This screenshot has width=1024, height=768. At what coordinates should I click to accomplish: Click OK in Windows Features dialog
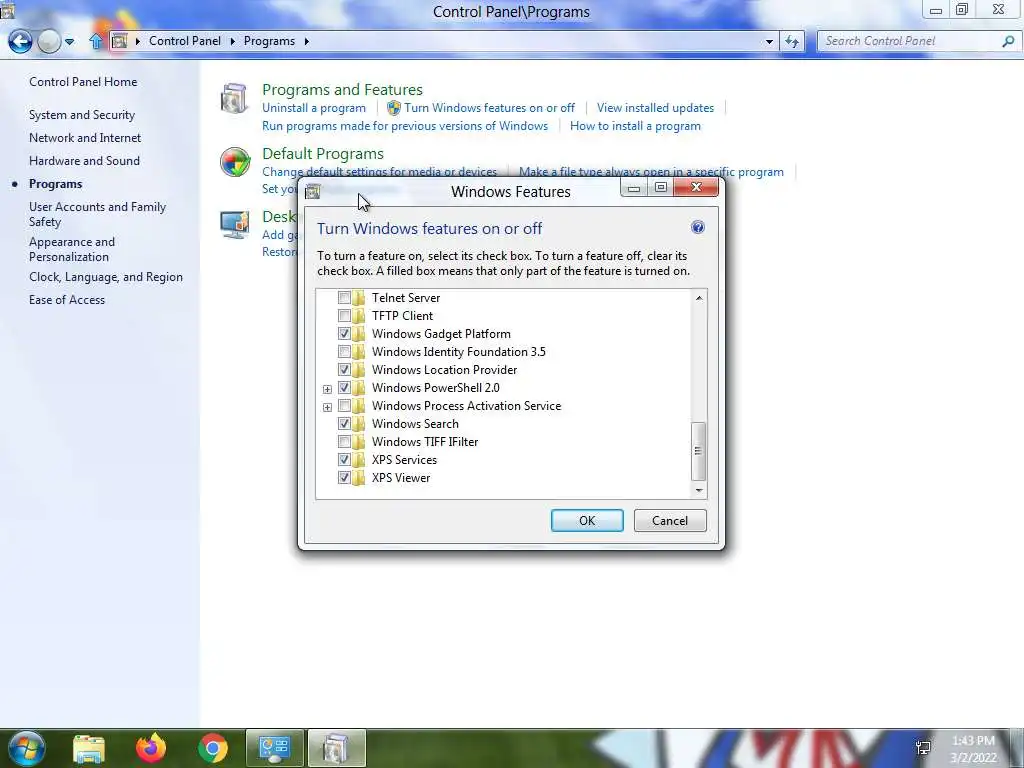(587, 520)
